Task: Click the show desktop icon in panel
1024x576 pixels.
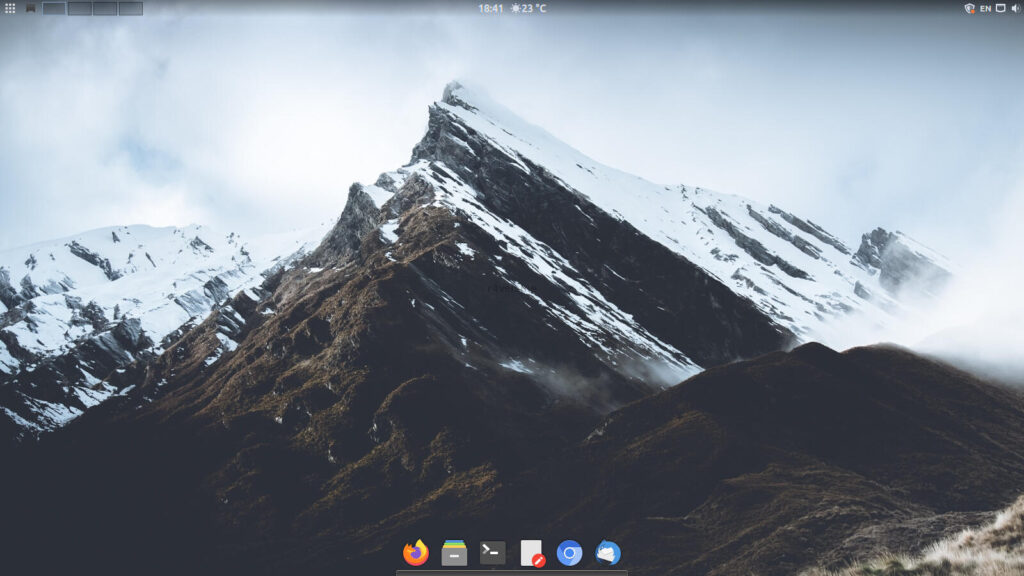Action: pyautogui.click(x=31, y=8)
